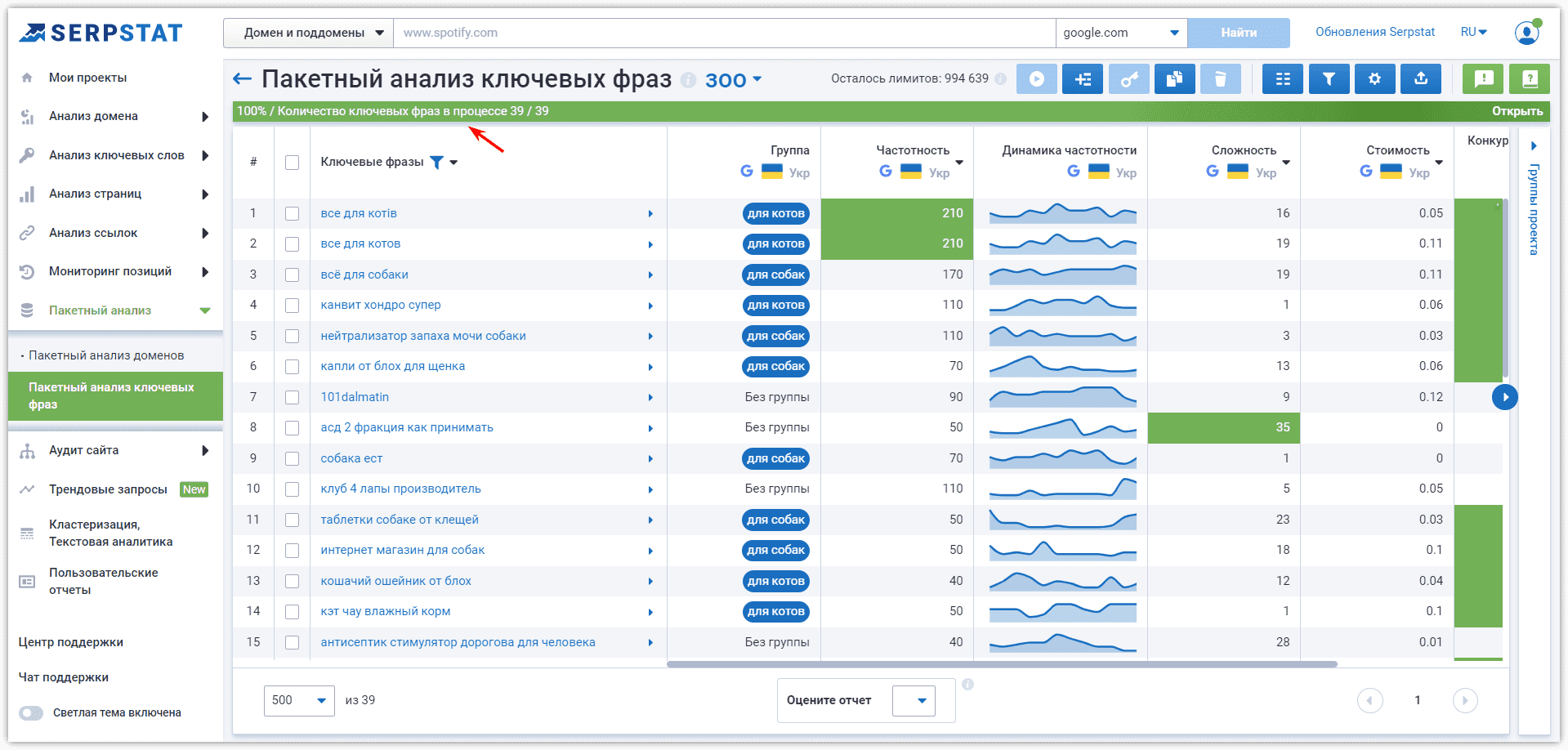
Task: Click the blue round scroll-right arrow button
Action: click(x=1504, y=397)
